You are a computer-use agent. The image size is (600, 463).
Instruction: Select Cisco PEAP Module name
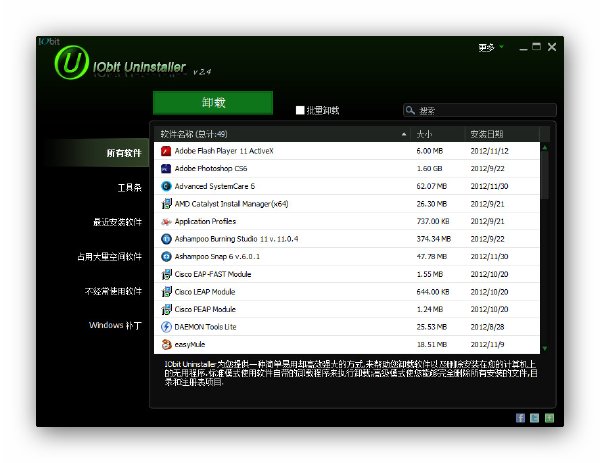pos(205,309)
